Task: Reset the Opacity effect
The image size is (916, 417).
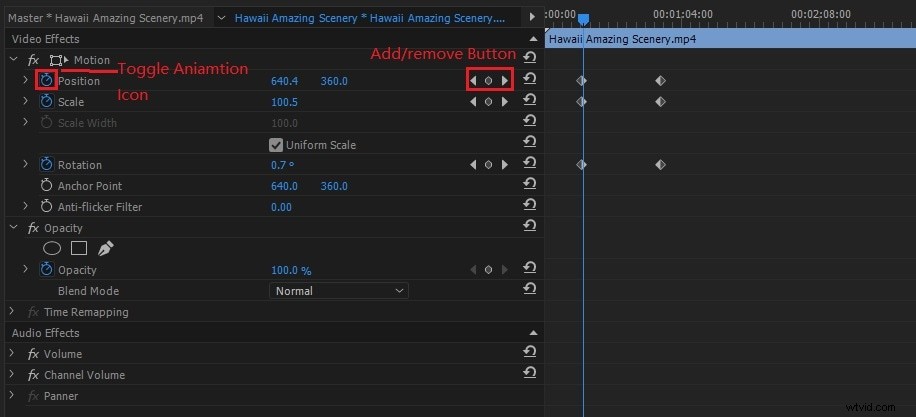Action: point(530,225)
